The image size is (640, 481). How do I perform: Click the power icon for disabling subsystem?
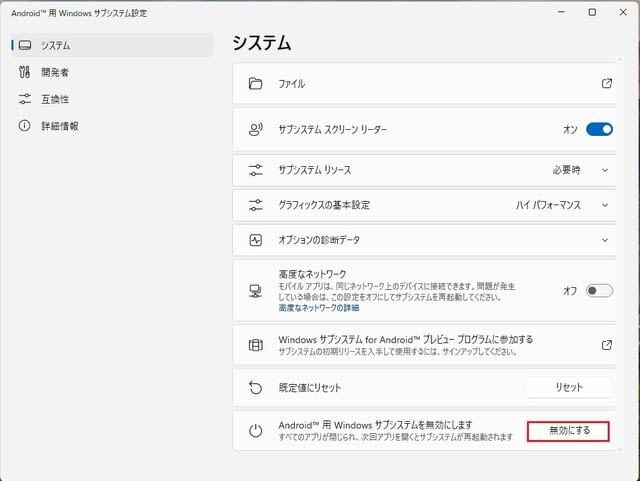pos(256,431)
